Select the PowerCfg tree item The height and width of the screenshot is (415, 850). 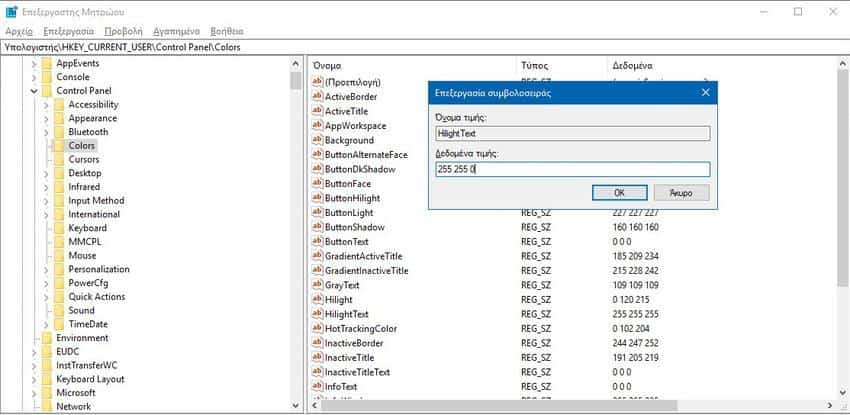[88, 283]
